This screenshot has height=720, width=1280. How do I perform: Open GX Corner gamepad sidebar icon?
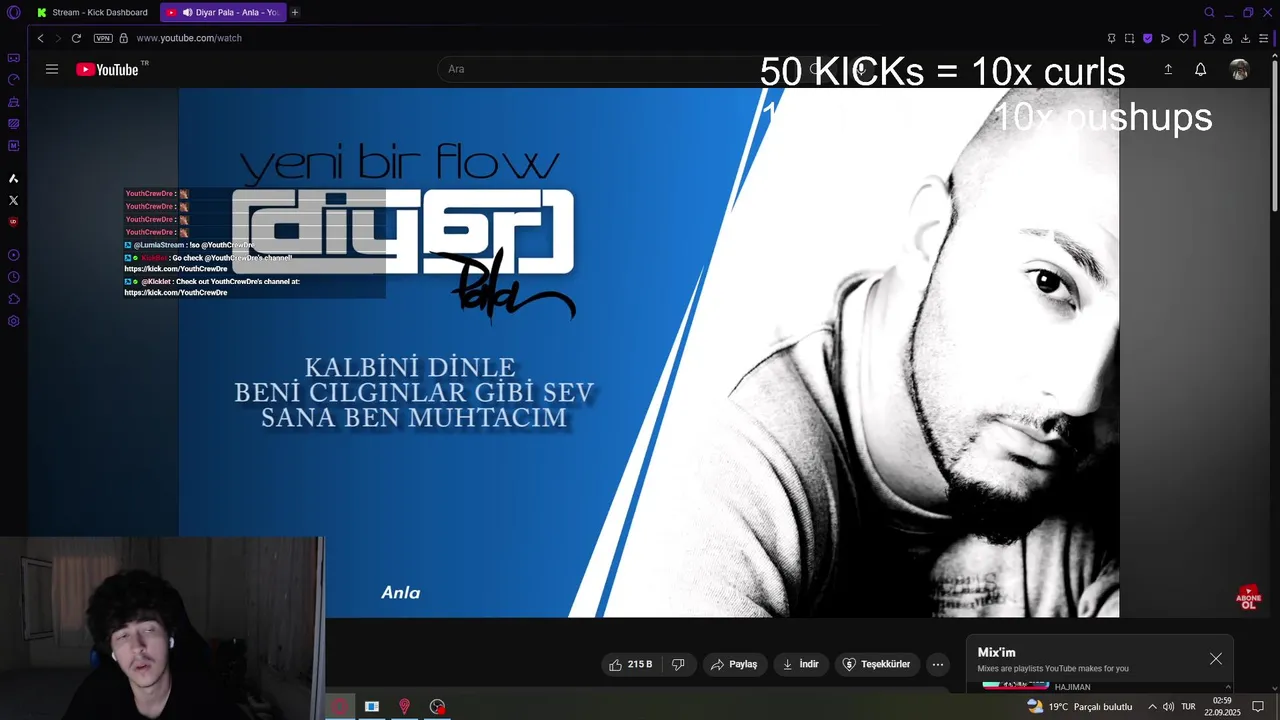(x=14, y=58)
